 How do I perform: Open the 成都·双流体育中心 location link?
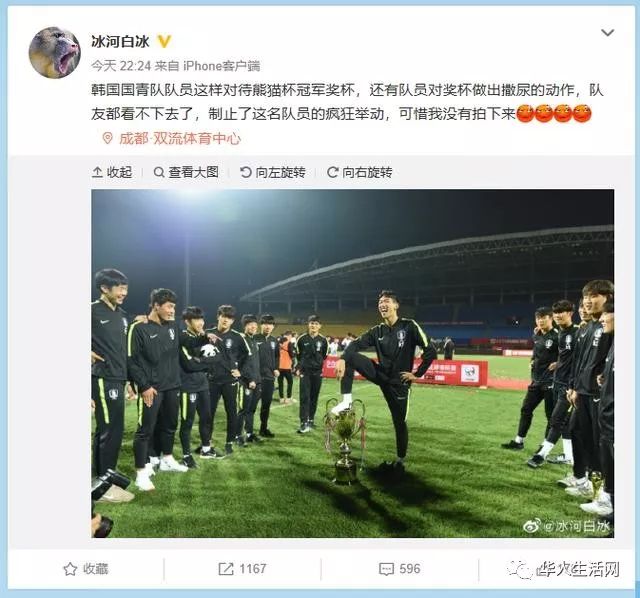coord(180,139)
